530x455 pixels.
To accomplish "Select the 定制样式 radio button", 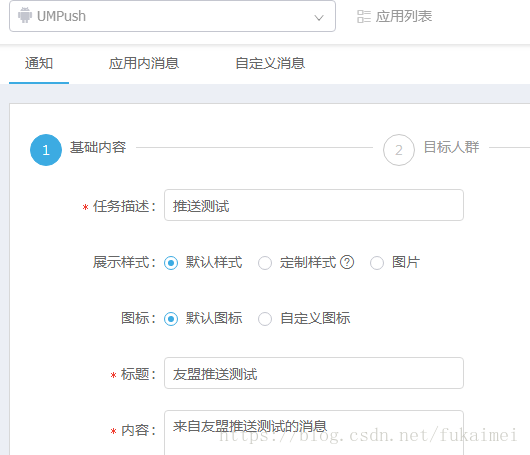I will [x=265, y=263].
